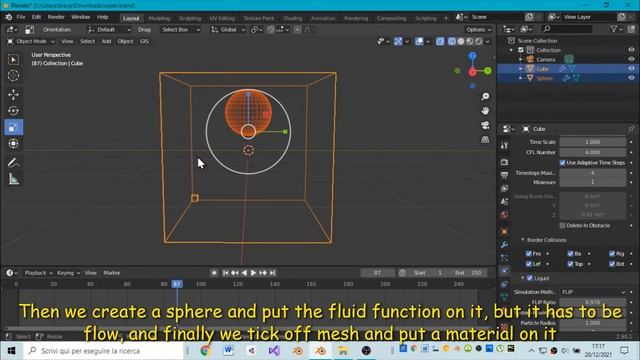The image size is (640, 360).
Task: Toggle Right border collision checkbox
Action: tap(612, 253)
